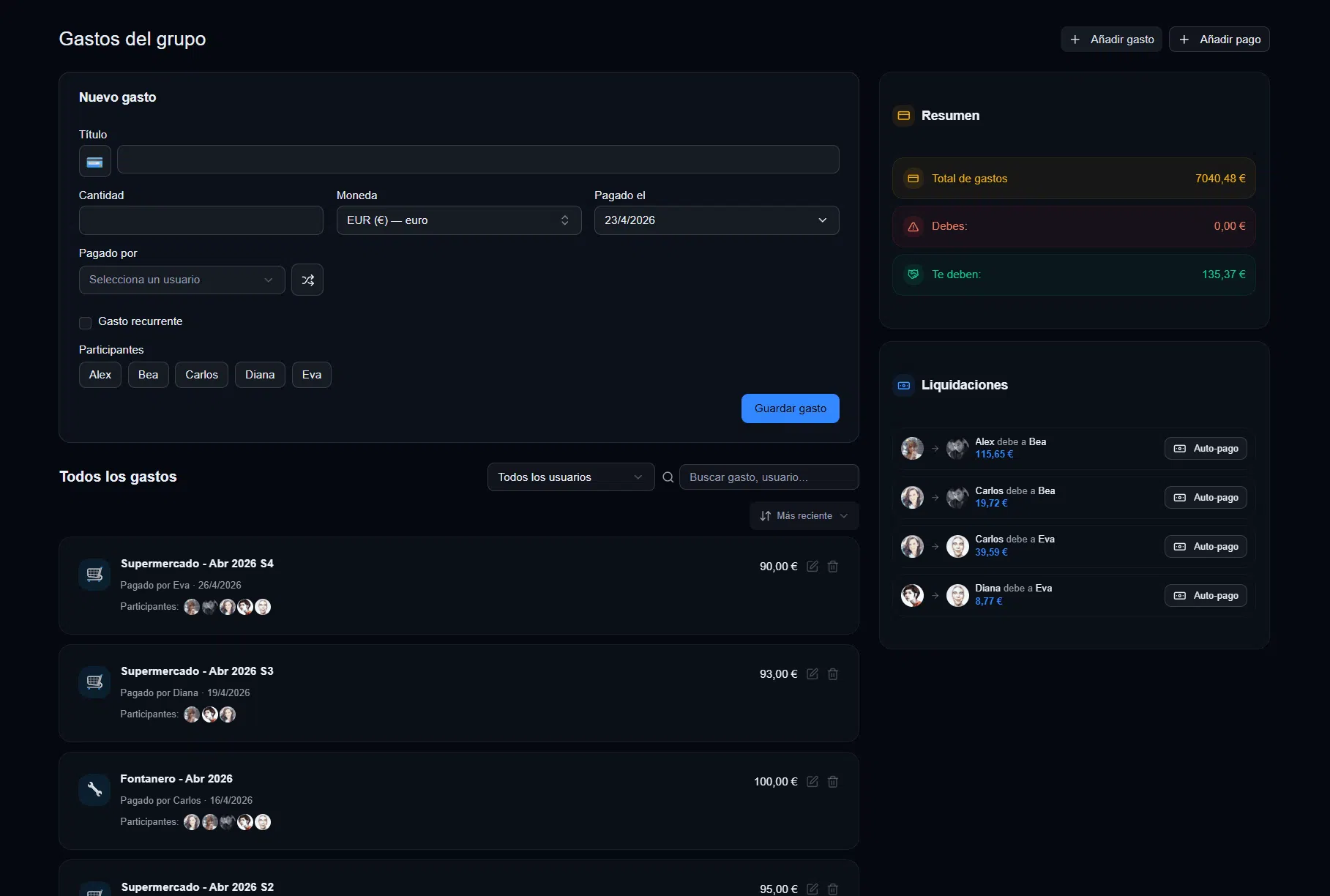The height and width of the screenshot is (896, 1330).
Task: Click the Añadir pago button
Action: (x=1219, y=40)
